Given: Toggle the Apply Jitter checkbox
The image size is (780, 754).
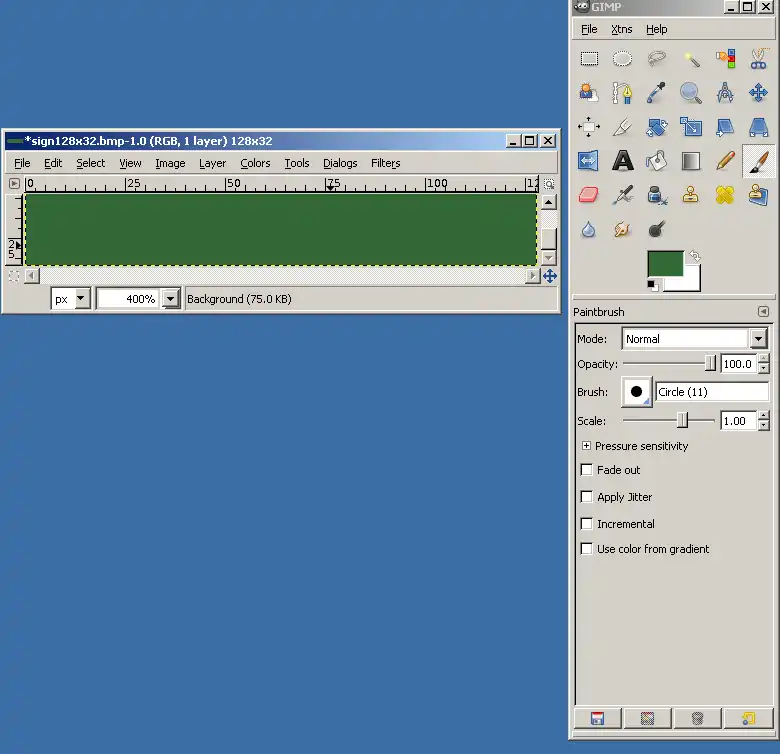Looking at the screenshot, I should (x=587, y=497).
